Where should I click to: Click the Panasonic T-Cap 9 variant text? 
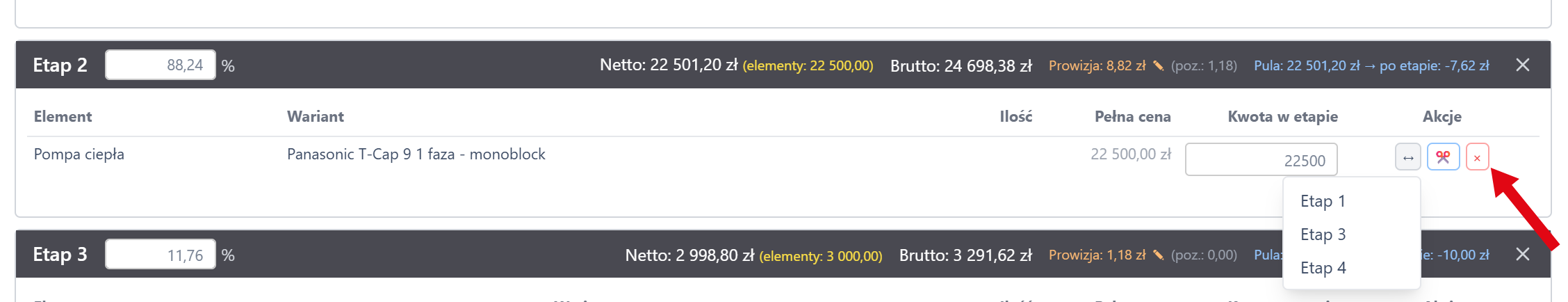click(x=416, y=154)
